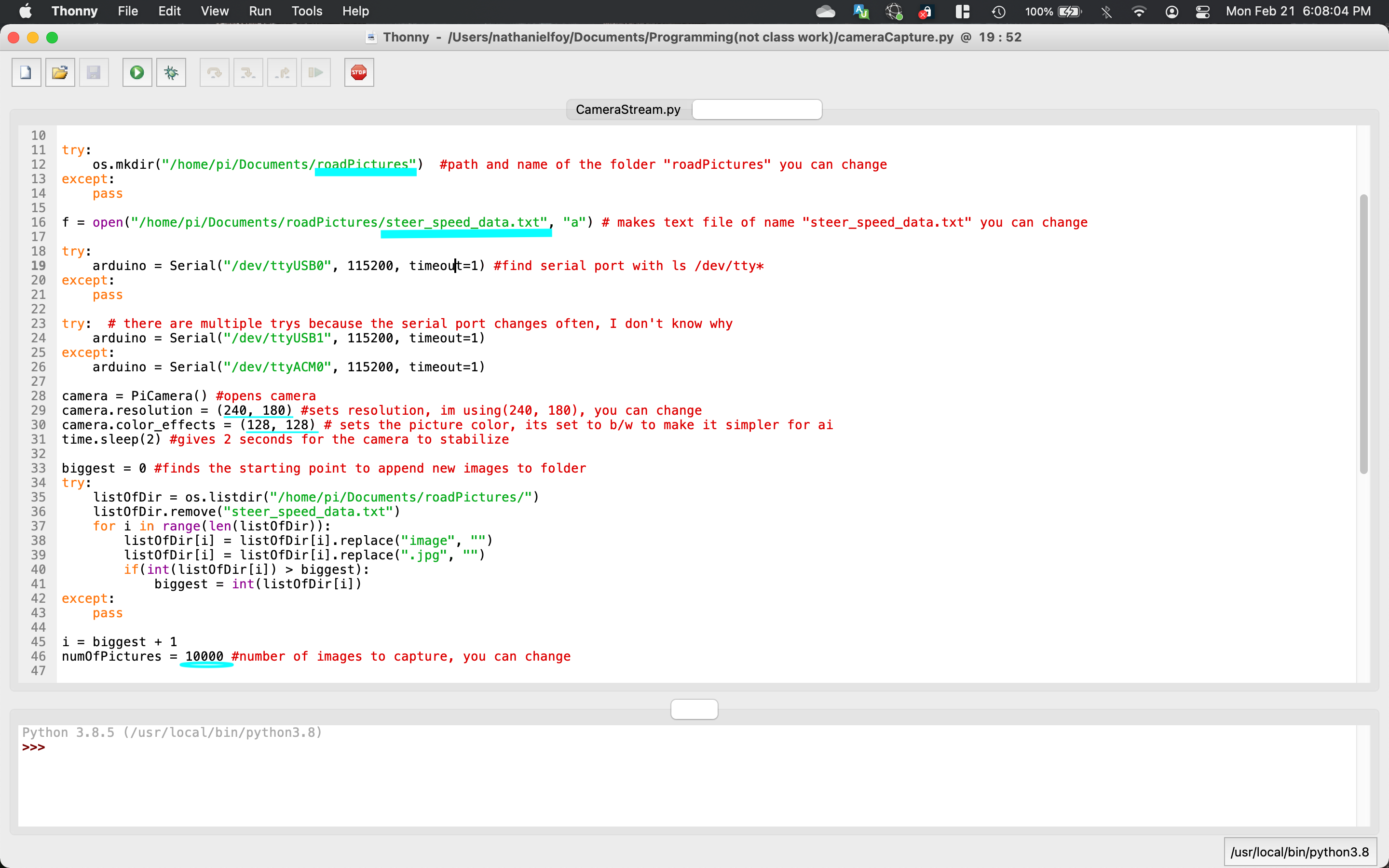
Task: Step over the next statement
Action: [214, 72]
